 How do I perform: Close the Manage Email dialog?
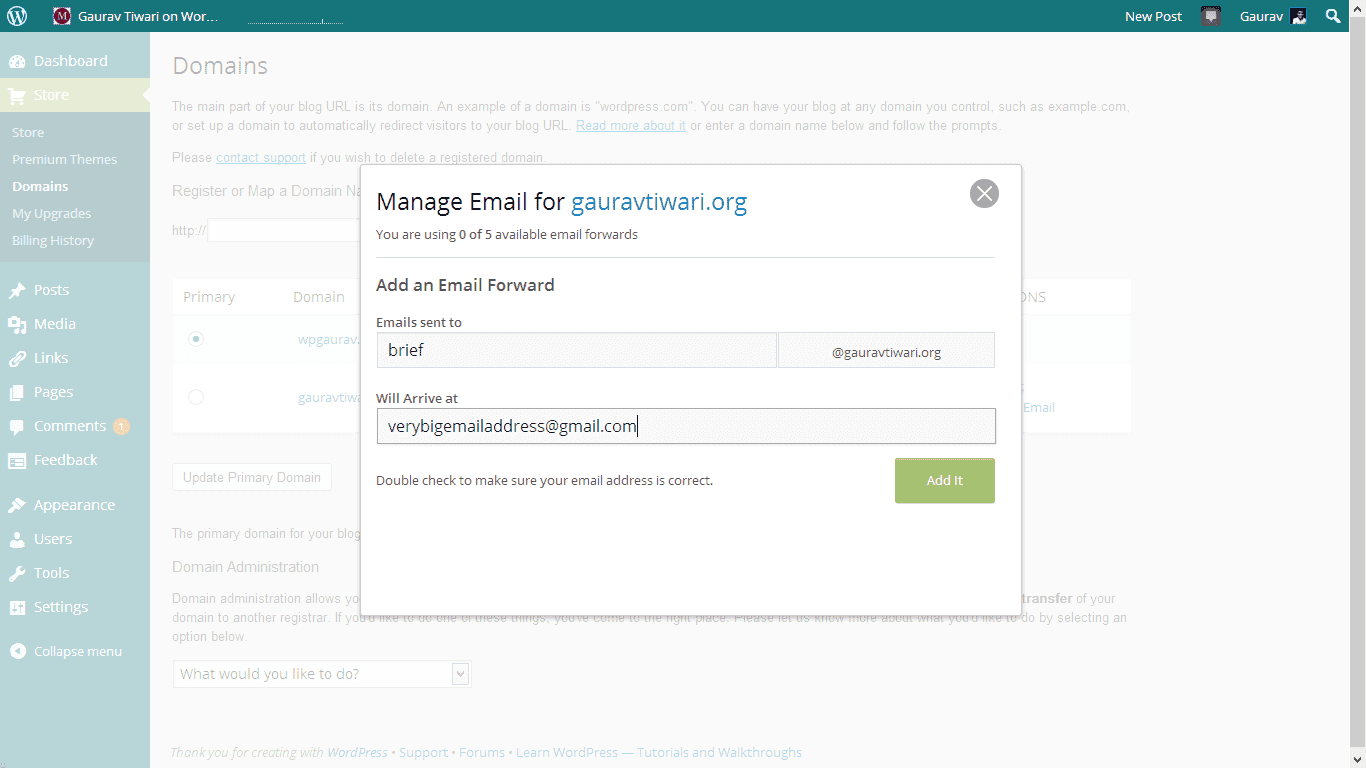point(984,193)
